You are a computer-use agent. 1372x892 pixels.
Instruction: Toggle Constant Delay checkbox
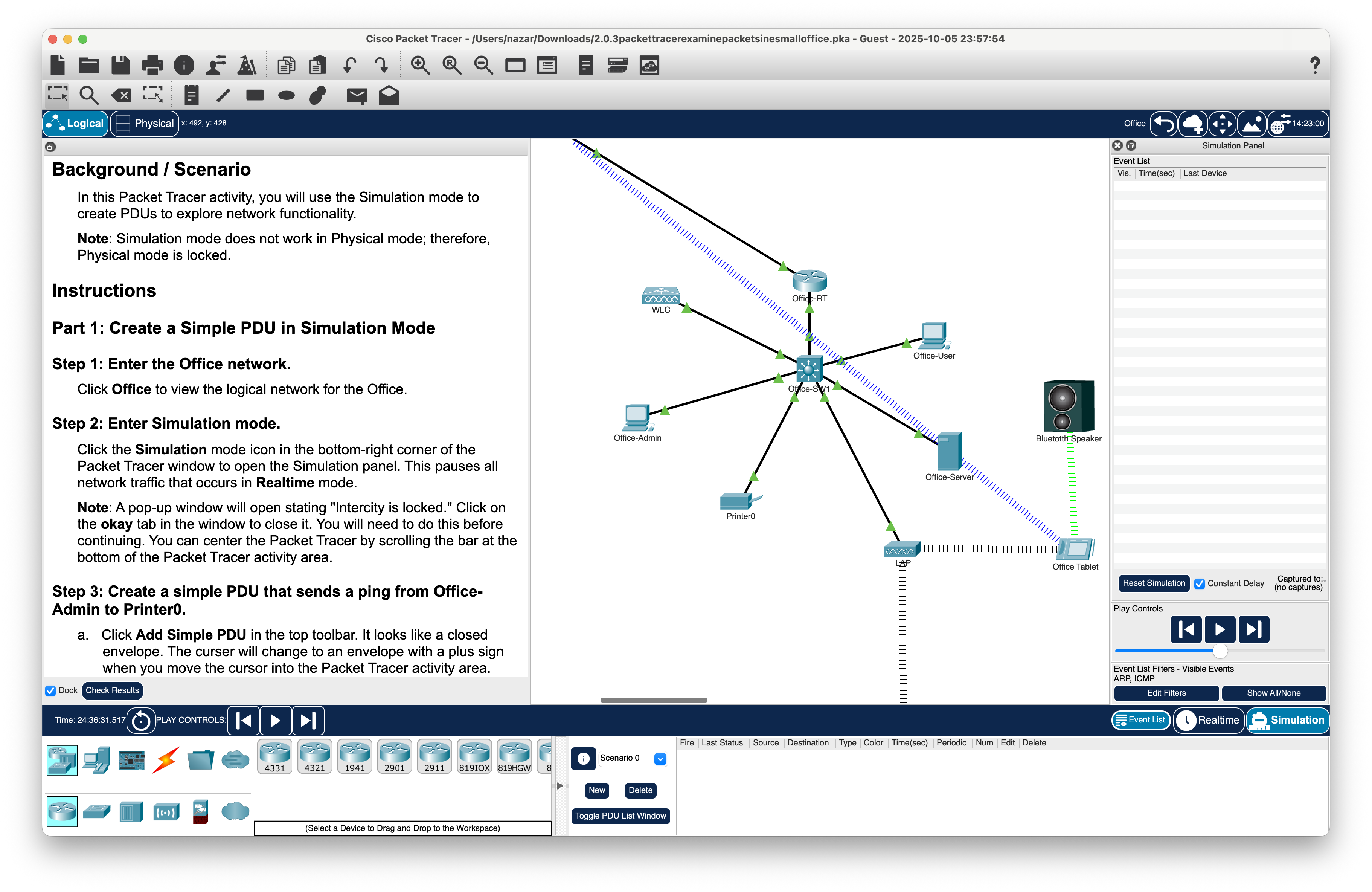pyautogui.click(x=1200, y=583)
